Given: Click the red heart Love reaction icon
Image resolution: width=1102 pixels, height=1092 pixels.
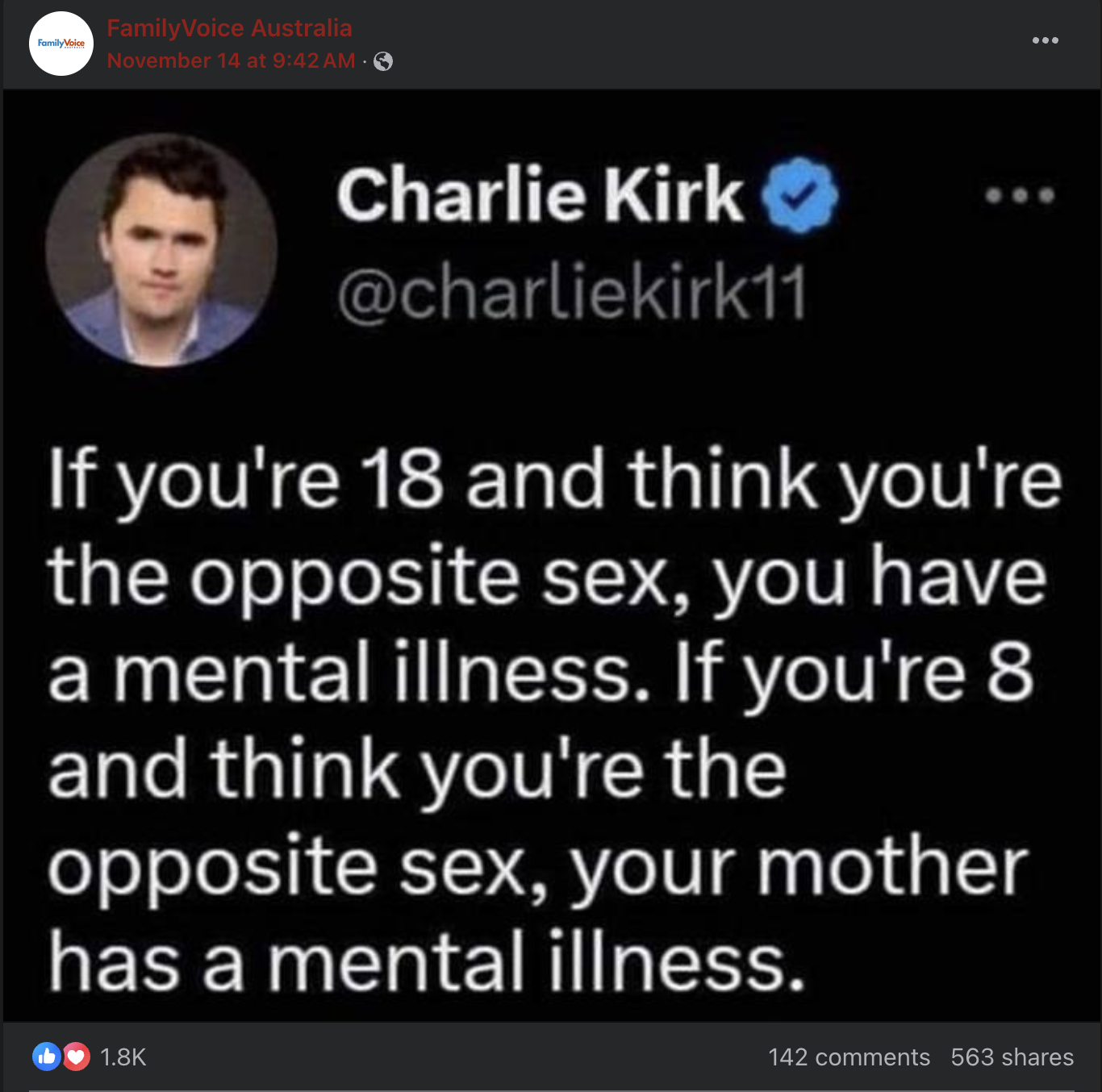Looking at the screenshot, I should tap(76, 1057).
